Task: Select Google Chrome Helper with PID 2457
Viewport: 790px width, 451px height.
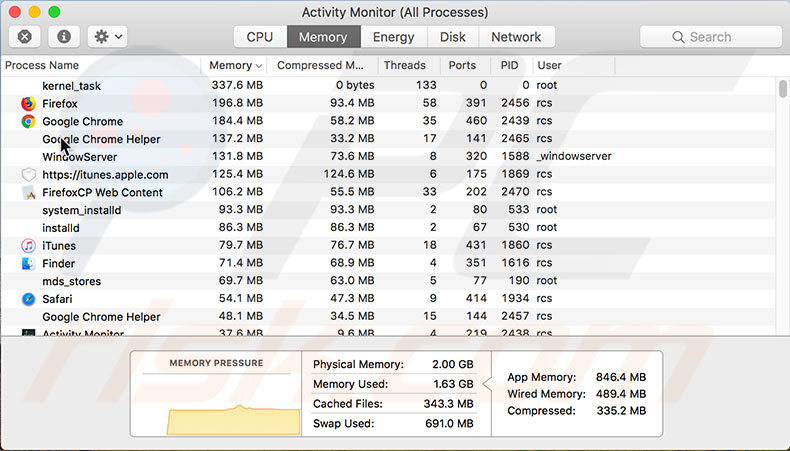Action: [x=101, y=317]
